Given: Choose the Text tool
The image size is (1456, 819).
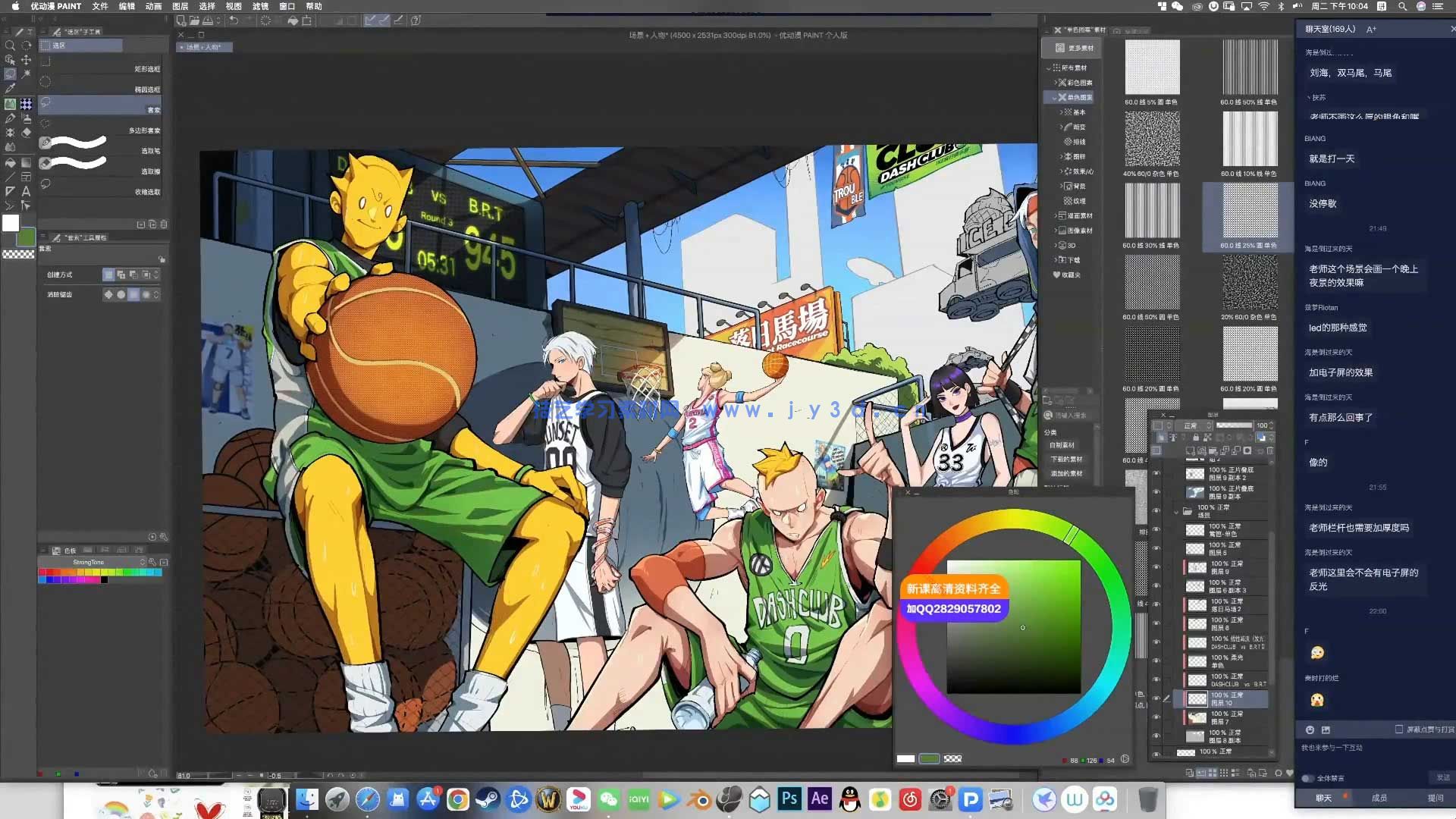Looking at the screenshot, I should 27,191.
